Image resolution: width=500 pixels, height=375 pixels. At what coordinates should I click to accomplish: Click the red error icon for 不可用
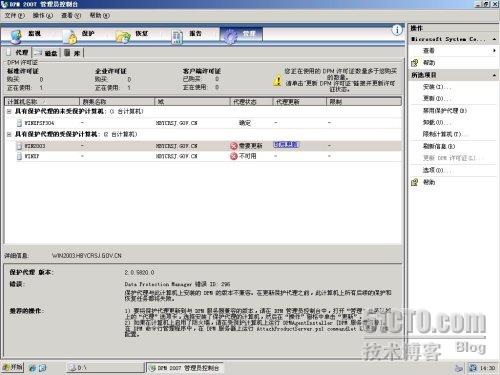[234, 156]
